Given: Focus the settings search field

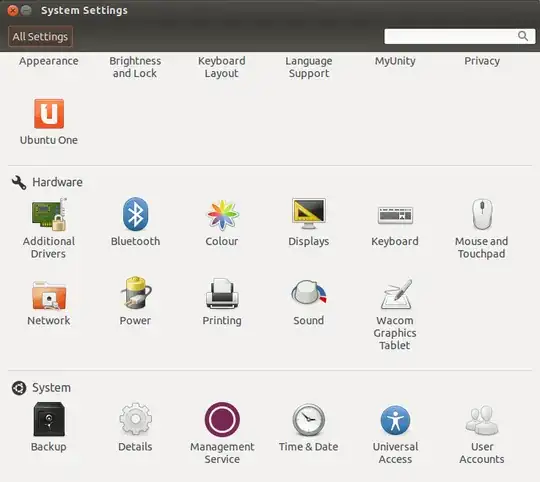Looking at the screenshot, I should [x=459, y=36].
